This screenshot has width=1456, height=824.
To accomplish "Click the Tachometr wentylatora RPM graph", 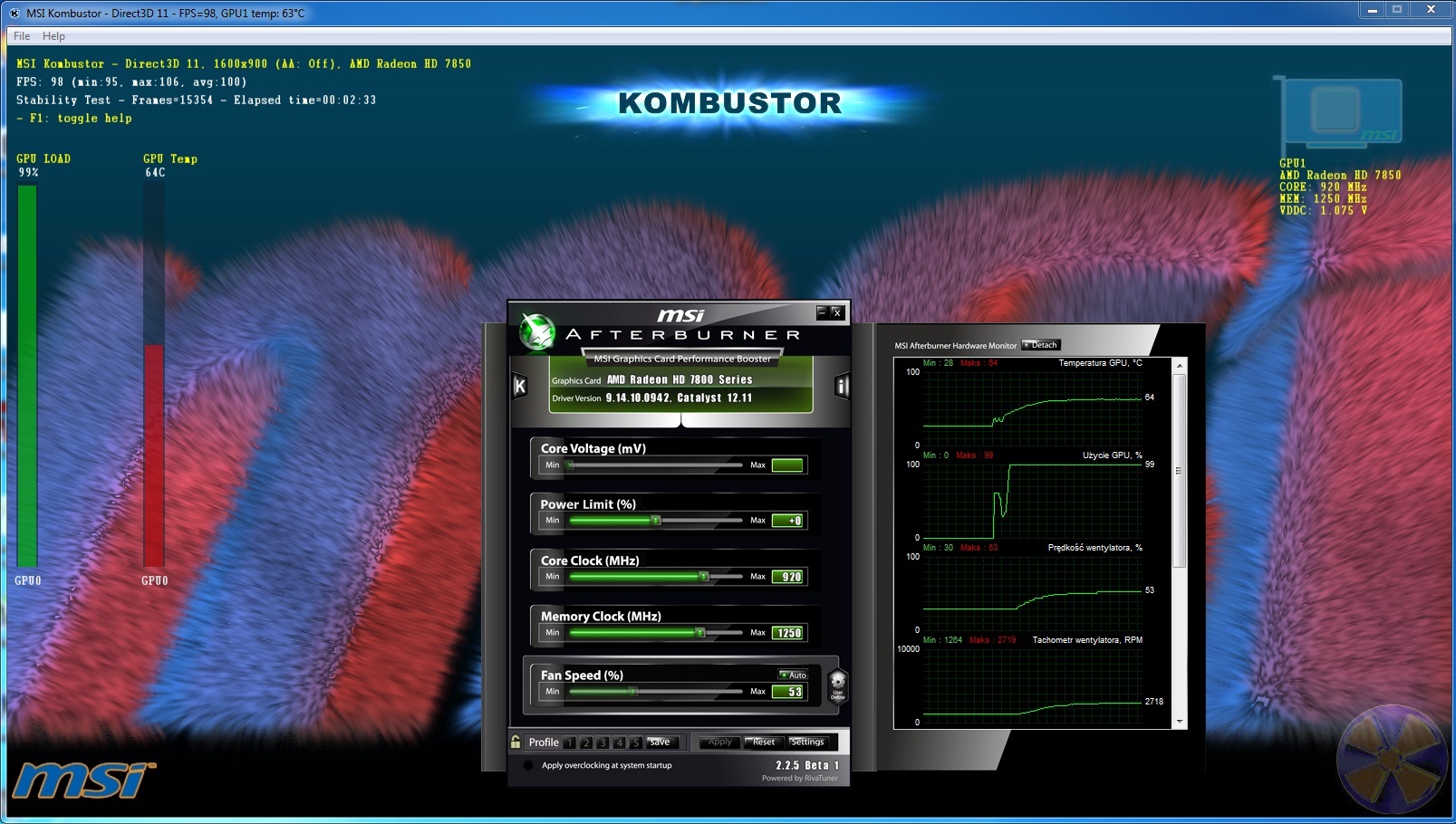I will pyautogui.click(x=1033, y=685).
